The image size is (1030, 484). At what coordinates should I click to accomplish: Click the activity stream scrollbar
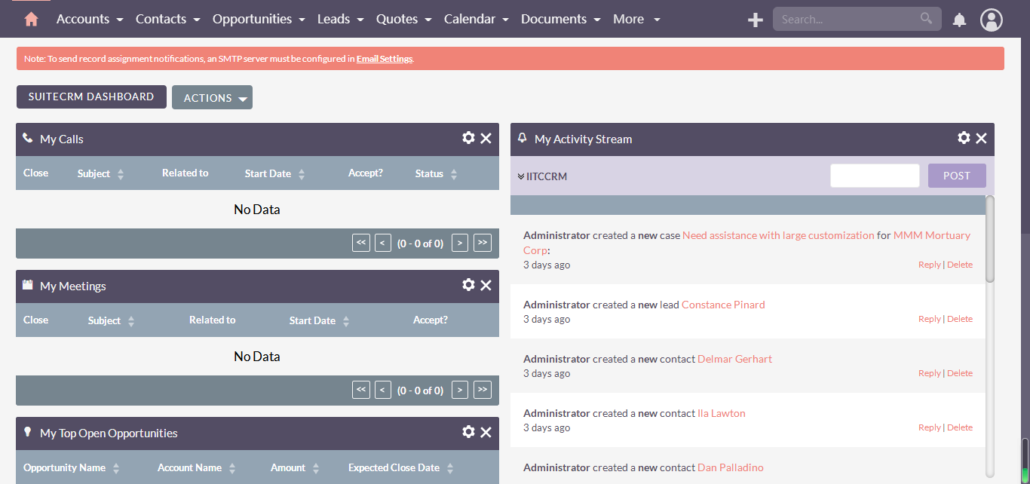click(x=990, y=240)
